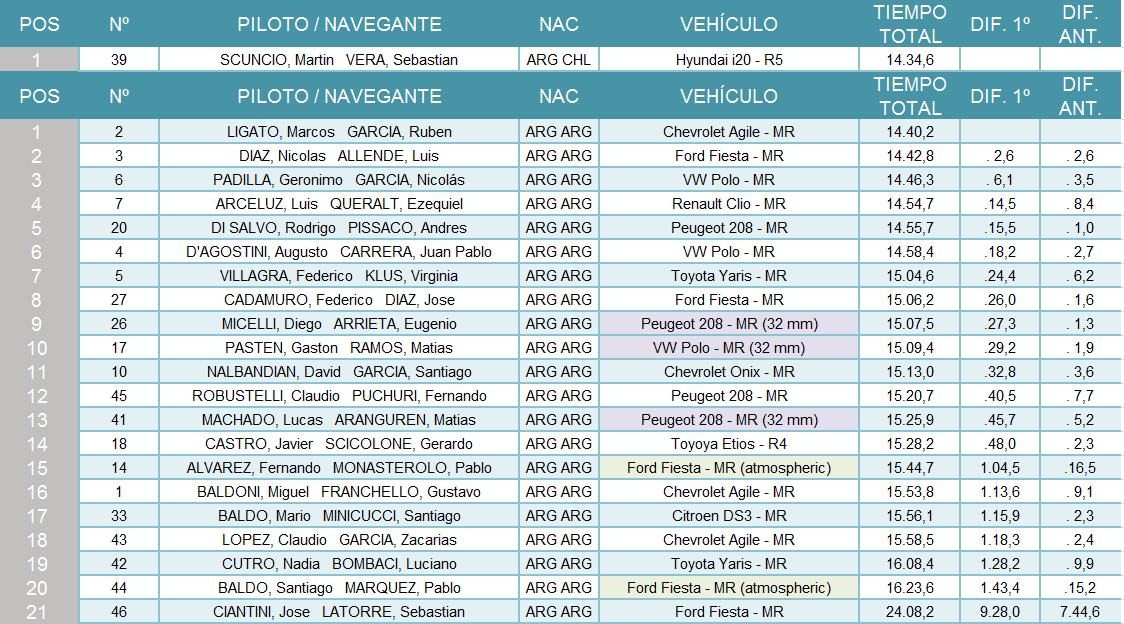Click 'VW Polo - MR (32 mm)' cell
The width and height of the screenshot is (1124, 624).
coord(728,348)
